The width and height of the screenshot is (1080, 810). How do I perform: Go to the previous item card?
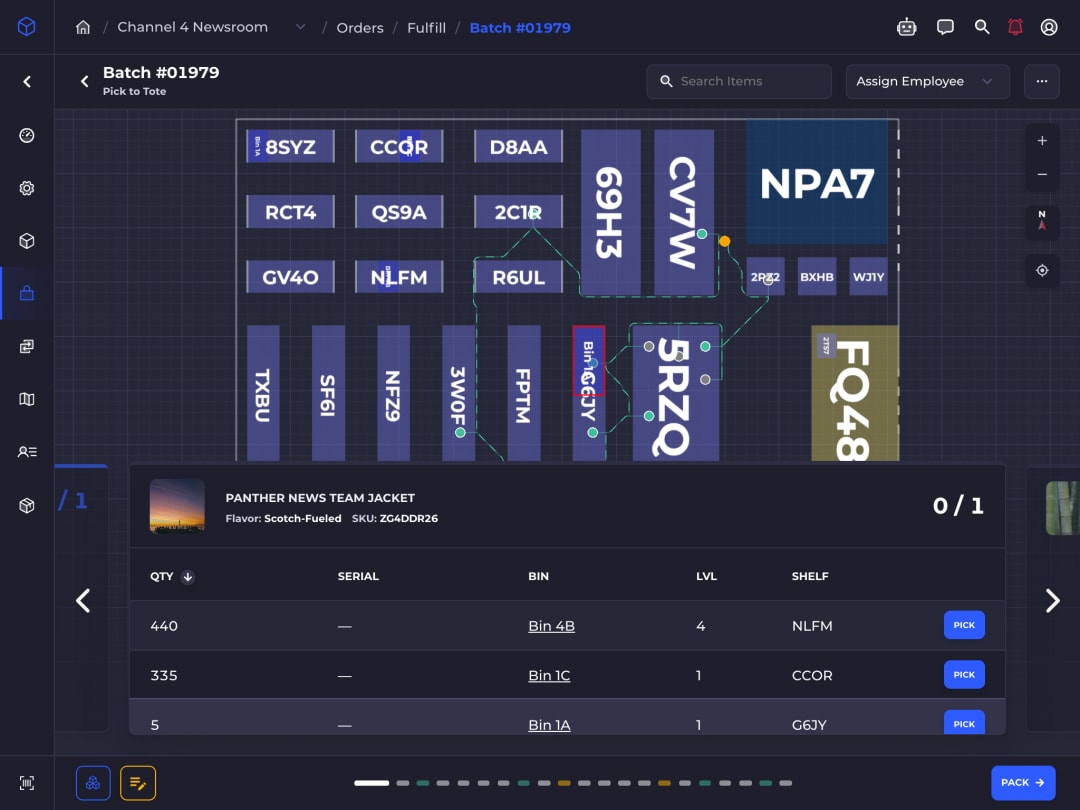(83, 601)
